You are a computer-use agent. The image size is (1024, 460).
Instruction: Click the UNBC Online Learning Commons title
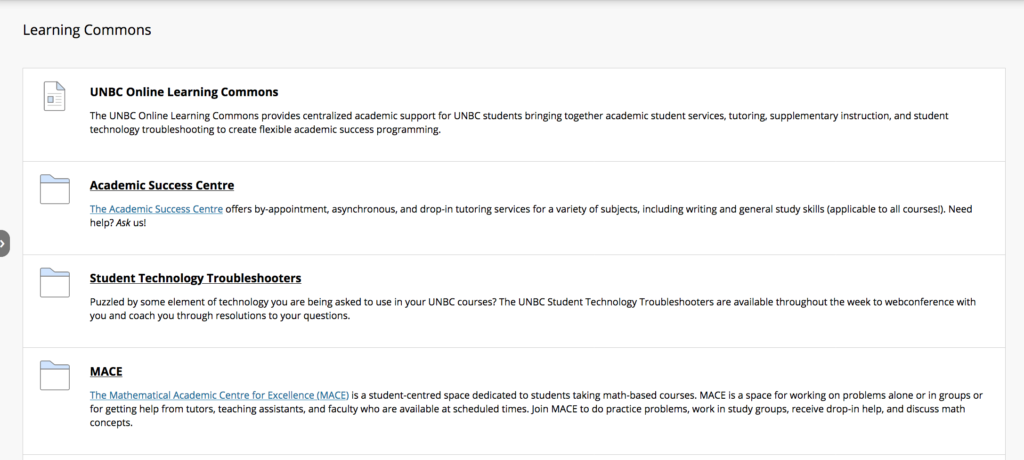tap(184, 92)
